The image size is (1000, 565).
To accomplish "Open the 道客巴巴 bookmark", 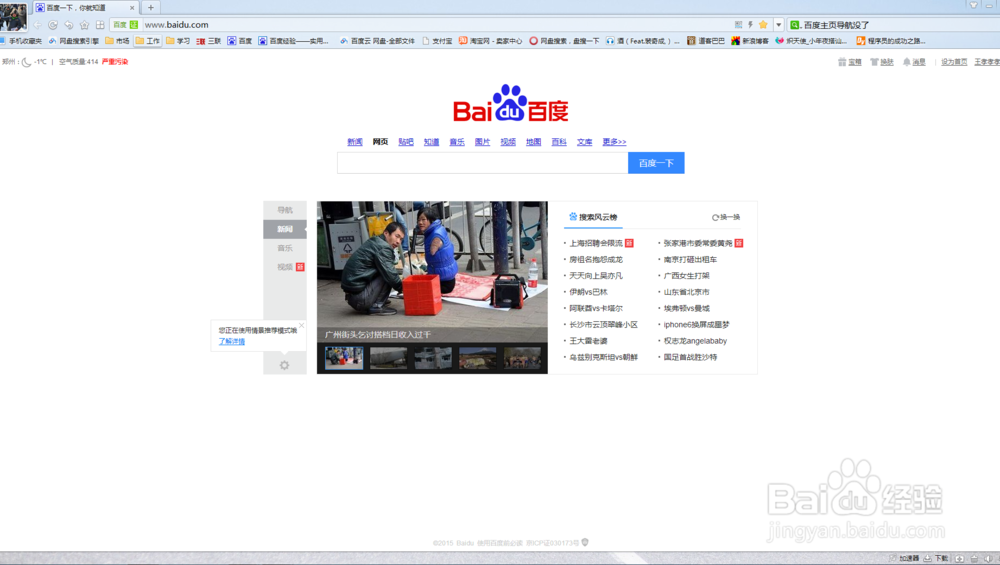I will pyautogui.click(x=705, y=41).
